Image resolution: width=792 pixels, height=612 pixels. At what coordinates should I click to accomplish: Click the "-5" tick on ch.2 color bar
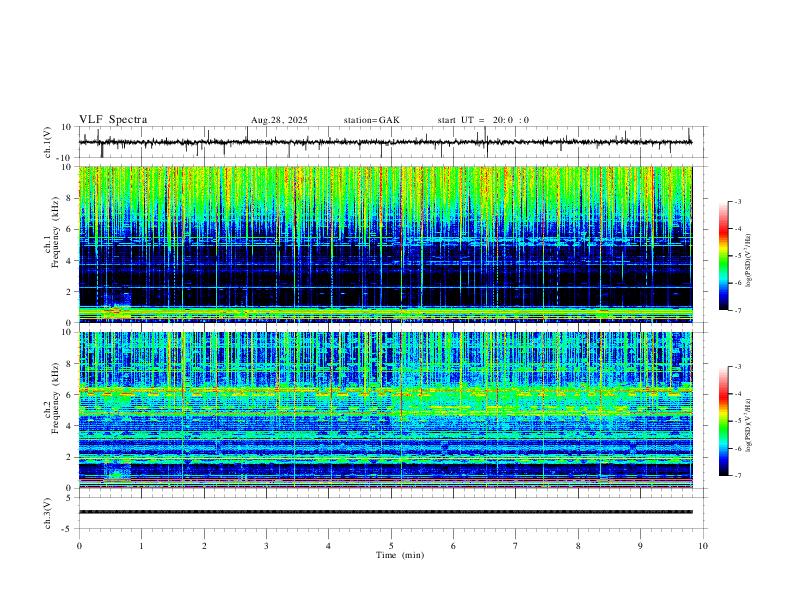[x=737, y=421]
